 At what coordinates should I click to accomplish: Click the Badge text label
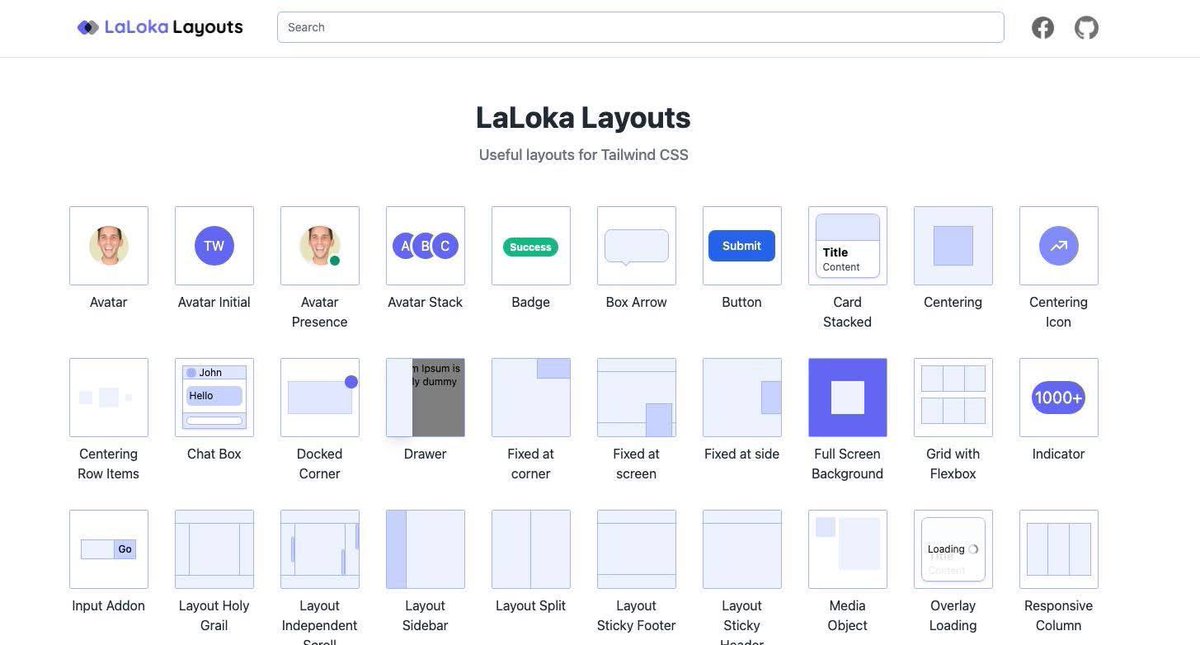click(531, 302)
